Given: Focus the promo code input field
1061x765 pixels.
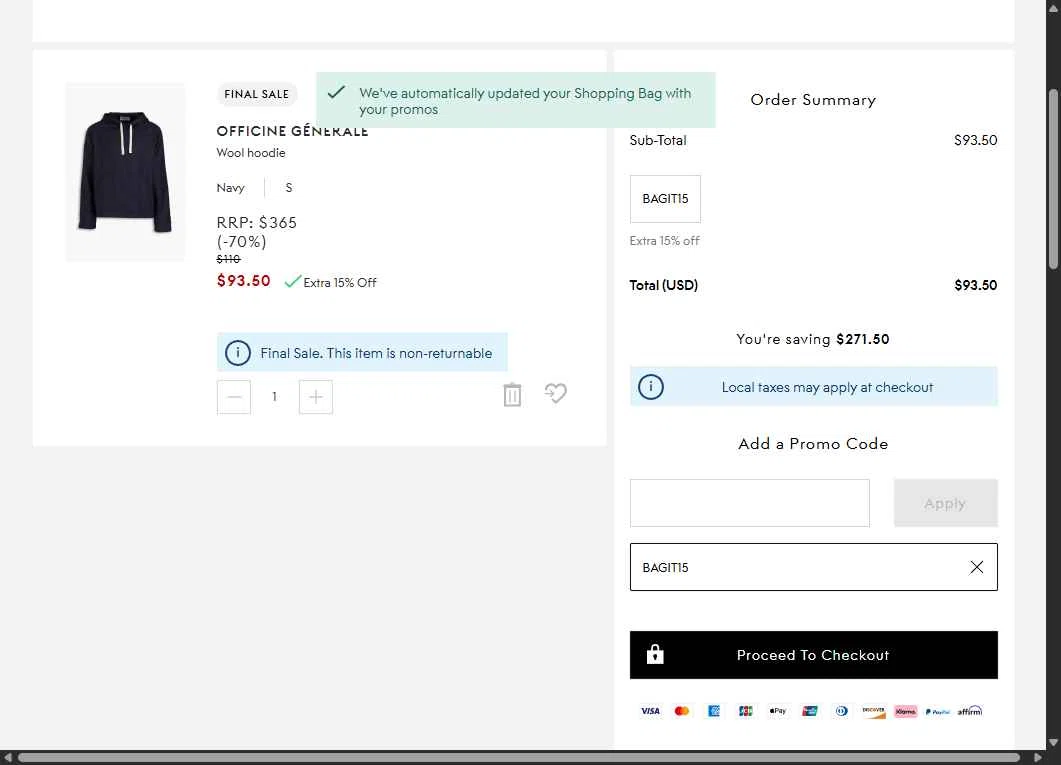Looking at the screenshot, I should coord(750,503).
